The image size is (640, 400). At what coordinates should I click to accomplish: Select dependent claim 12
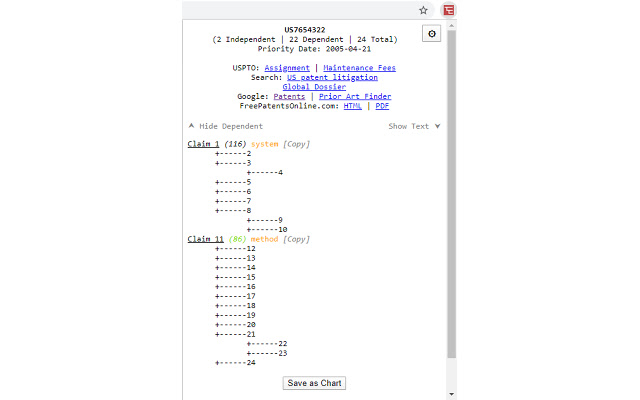click(x=251, y=249)
